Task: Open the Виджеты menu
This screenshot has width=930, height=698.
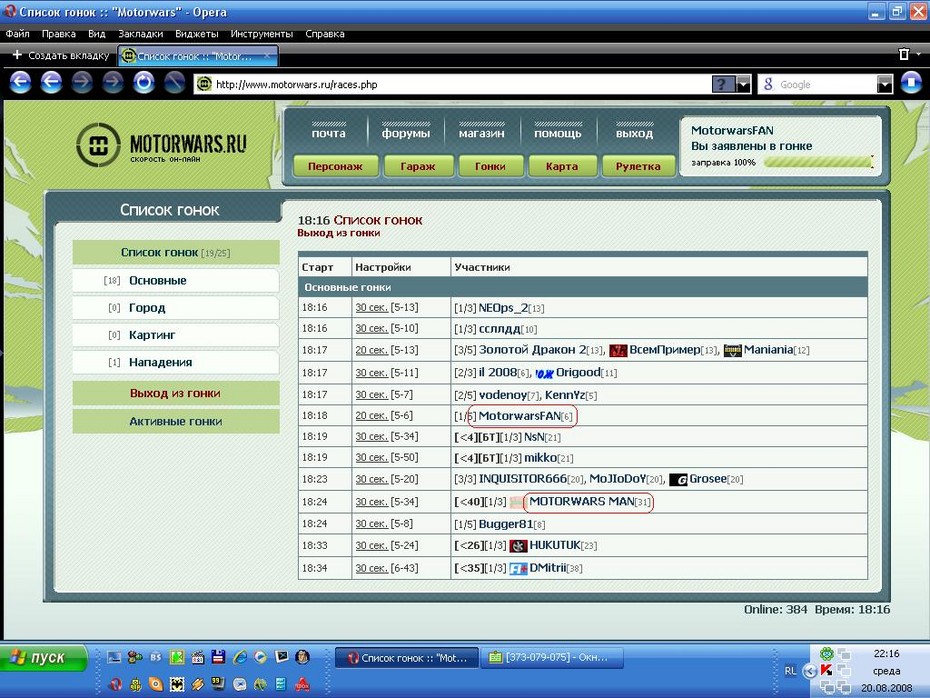Action: (196, 34)
